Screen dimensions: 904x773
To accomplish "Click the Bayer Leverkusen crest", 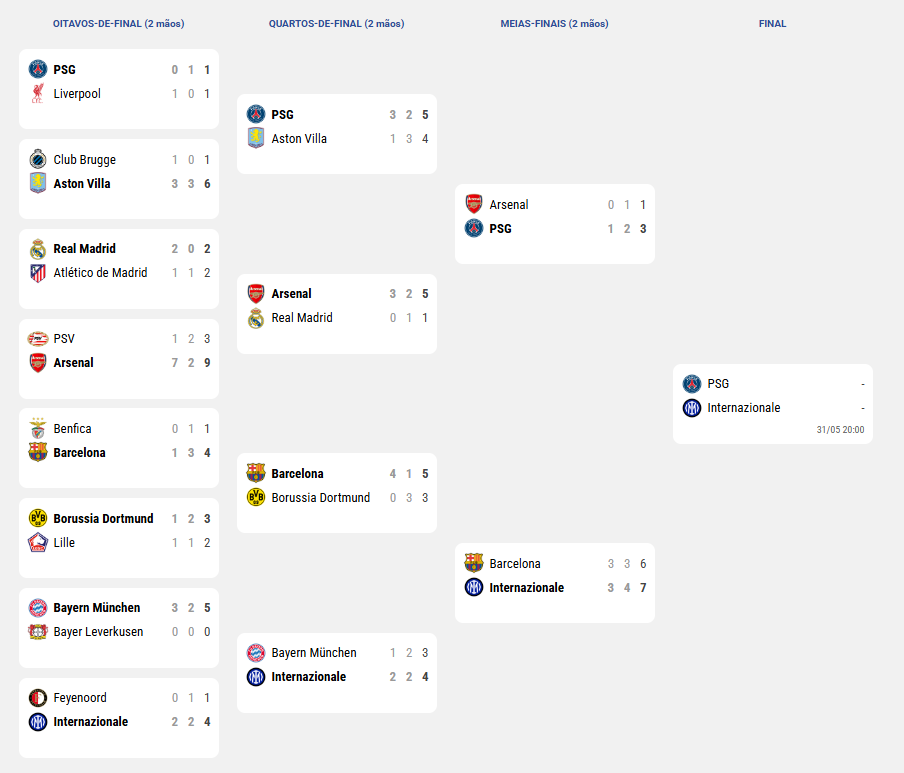I will tap(38, 632).
